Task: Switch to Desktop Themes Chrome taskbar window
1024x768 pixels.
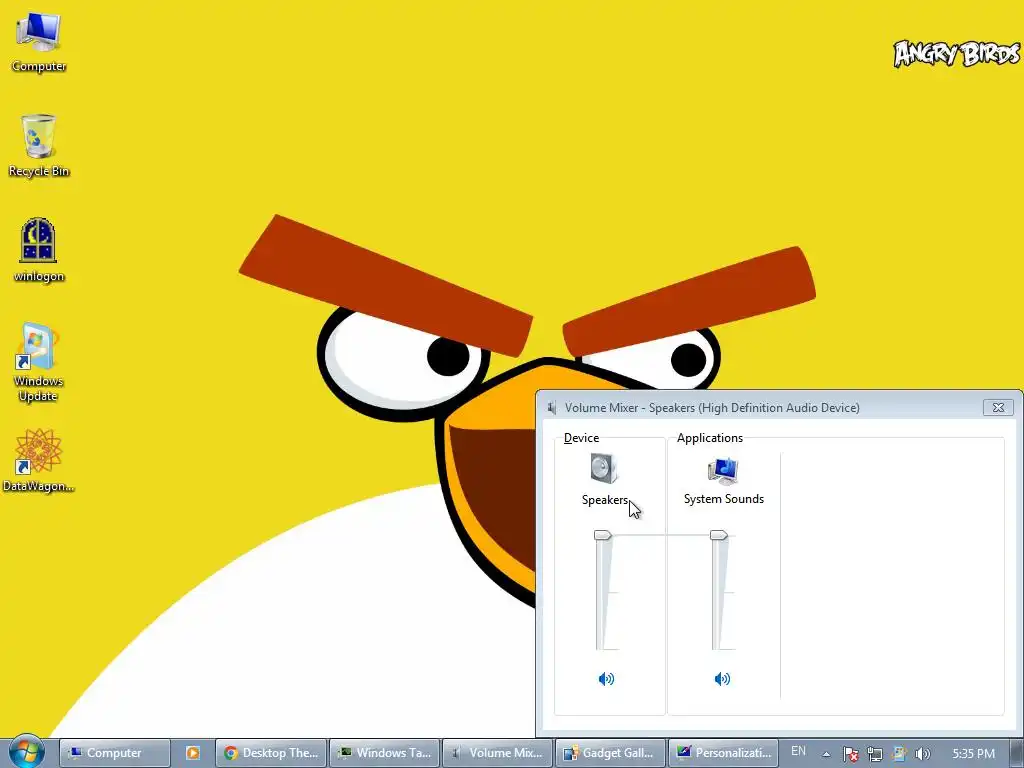Action: point(271,753)
